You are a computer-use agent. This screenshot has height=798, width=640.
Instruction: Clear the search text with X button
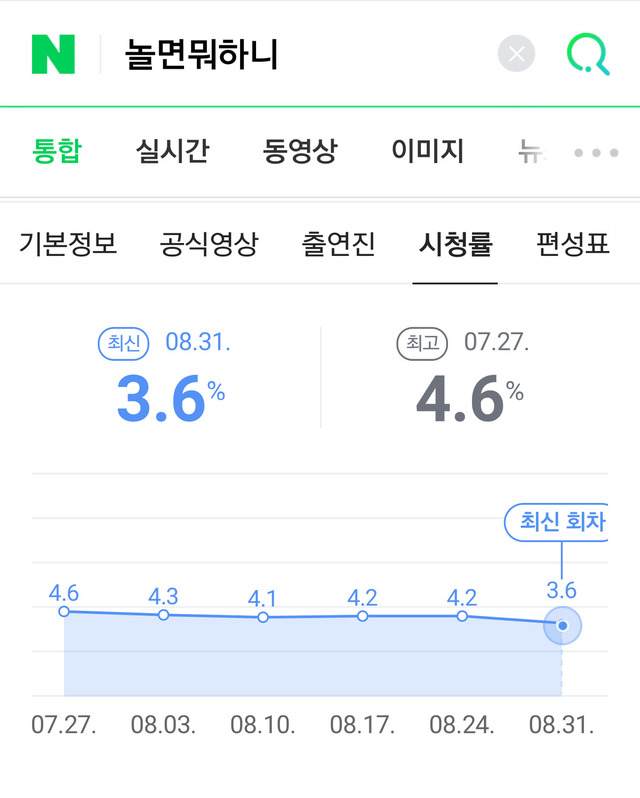516,54
